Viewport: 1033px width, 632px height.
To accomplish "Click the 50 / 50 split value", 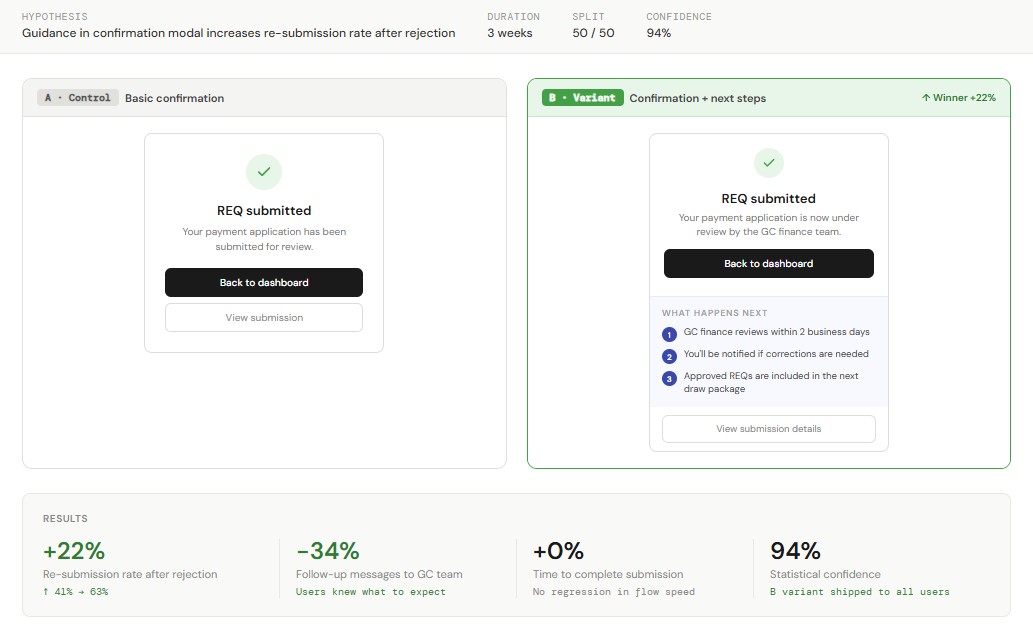I will (593, 33).
